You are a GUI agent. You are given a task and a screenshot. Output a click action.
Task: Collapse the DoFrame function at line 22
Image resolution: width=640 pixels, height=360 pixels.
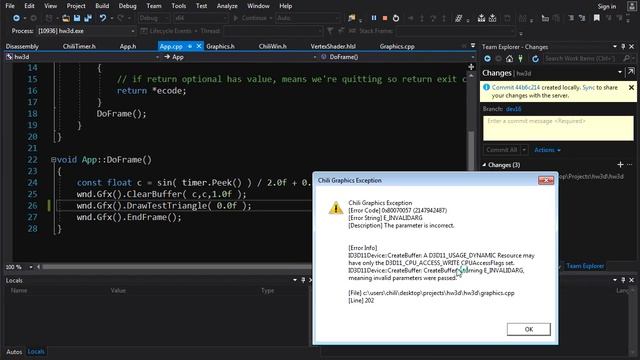(x=53, y=160)
